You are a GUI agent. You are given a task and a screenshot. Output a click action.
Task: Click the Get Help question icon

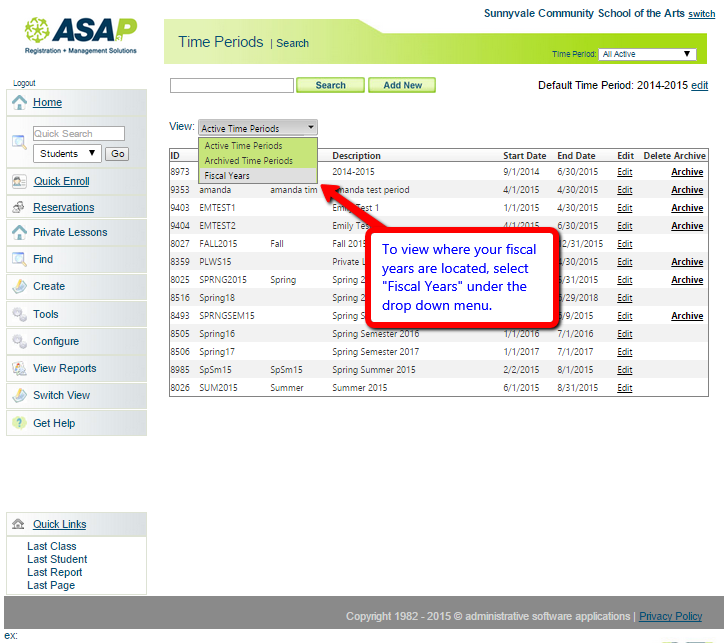pos(19,423)
